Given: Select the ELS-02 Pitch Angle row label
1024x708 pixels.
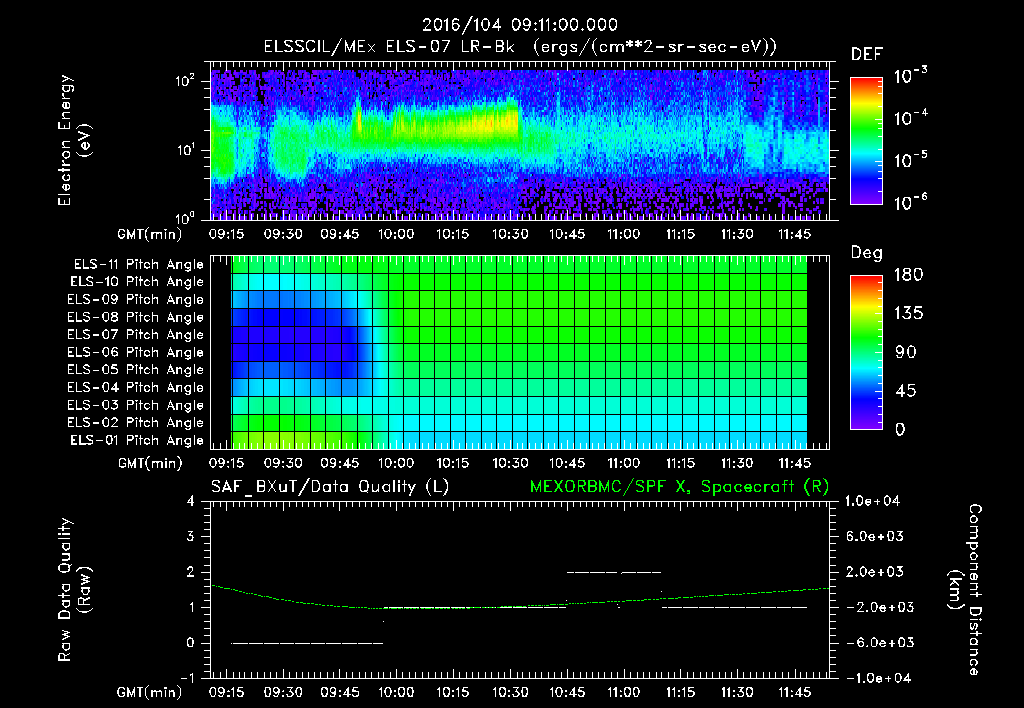Looking at the screenshot, I should pos(136,423).
